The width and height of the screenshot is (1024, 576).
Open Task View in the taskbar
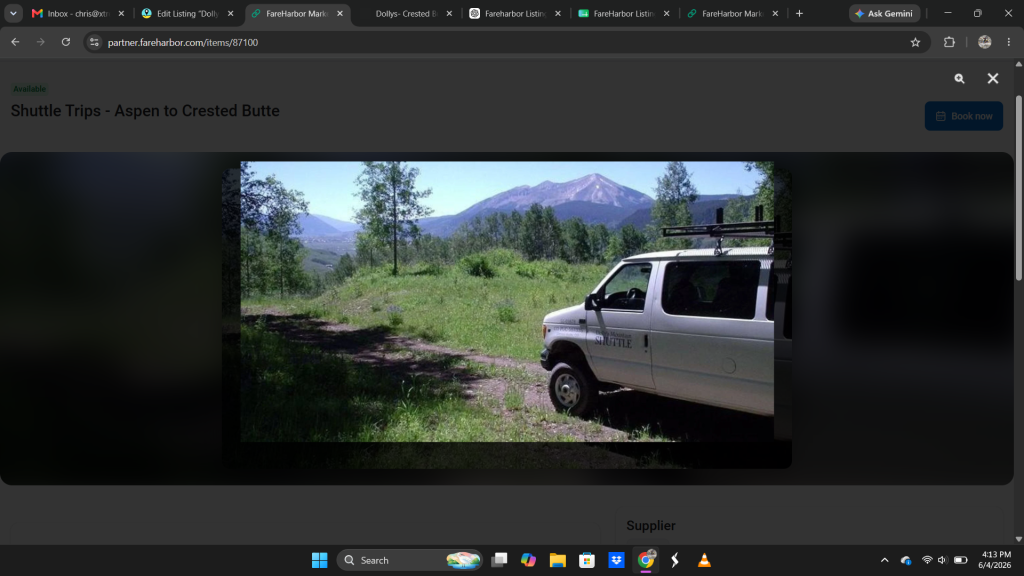click(x=499, y=560)
